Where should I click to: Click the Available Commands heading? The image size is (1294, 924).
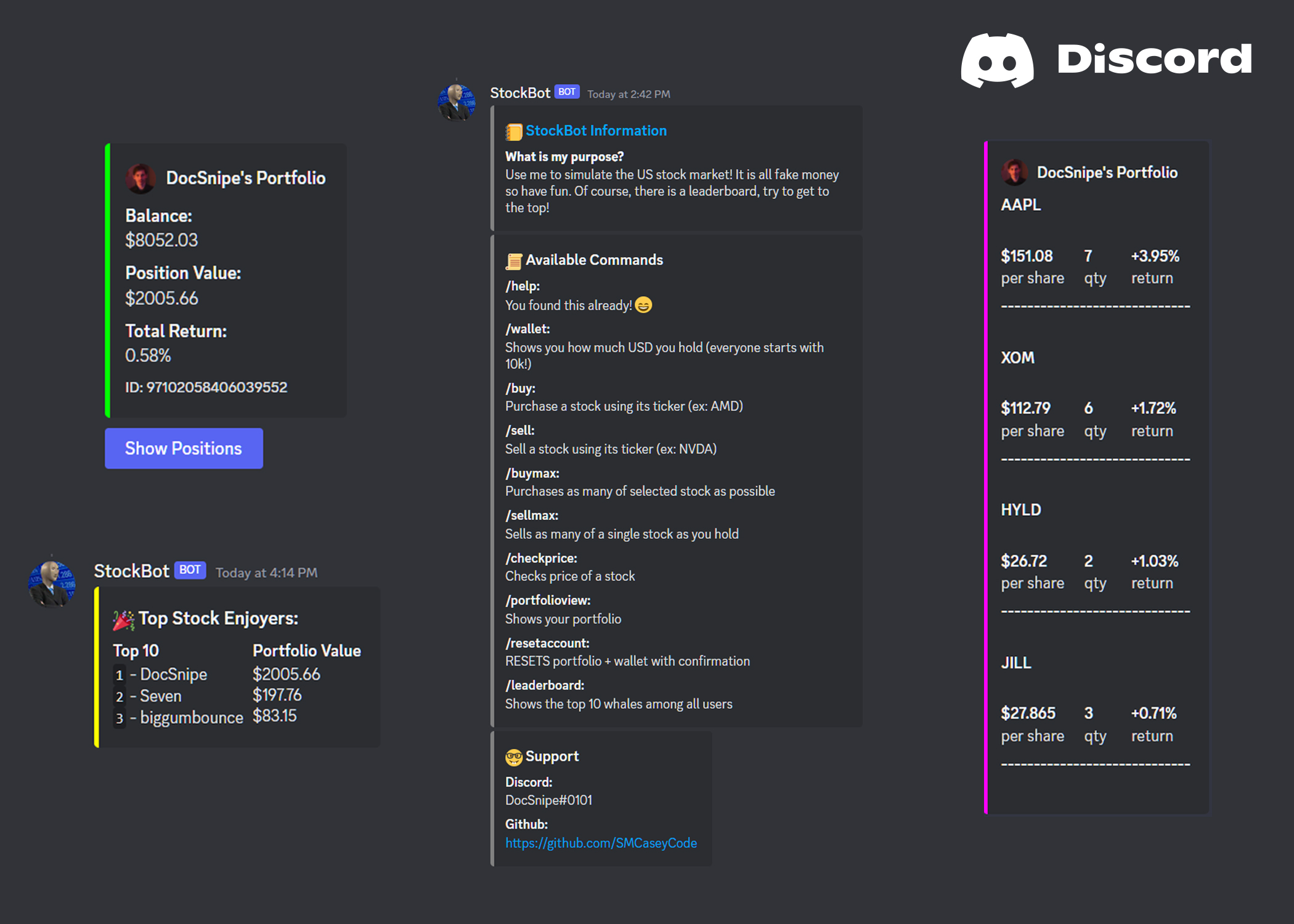594,260
